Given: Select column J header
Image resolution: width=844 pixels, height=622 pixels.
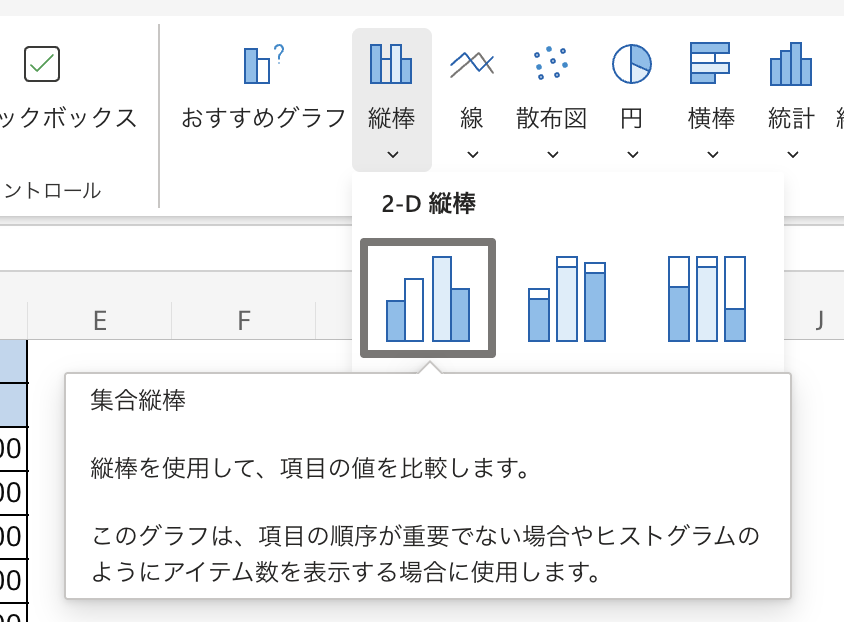Looking at the screenshot, I should [x=819, y=320].
